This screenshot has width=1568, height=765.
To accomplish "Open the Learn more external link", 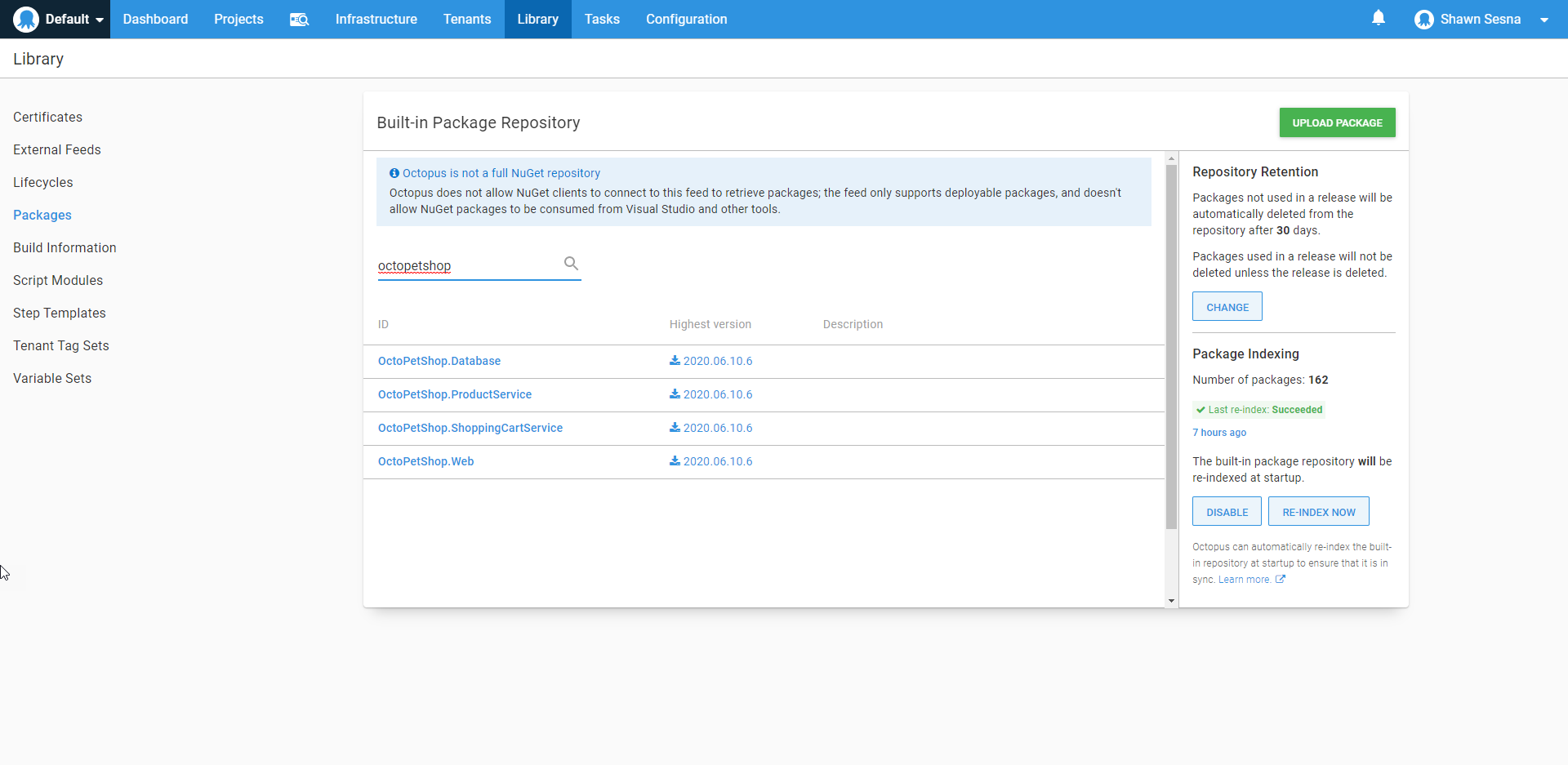I will coord(1251,580).
